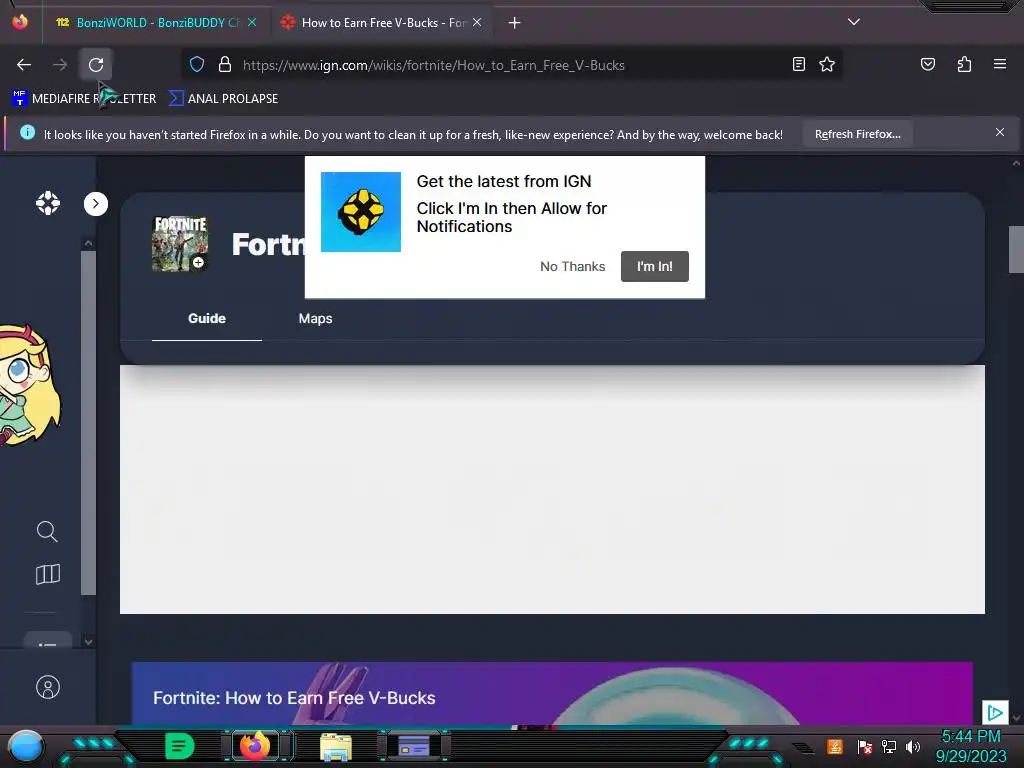Click the Refresh Firefox... button
Image resolution: width=1024 pixels, height=768 pixels.
tap(857, 134)
